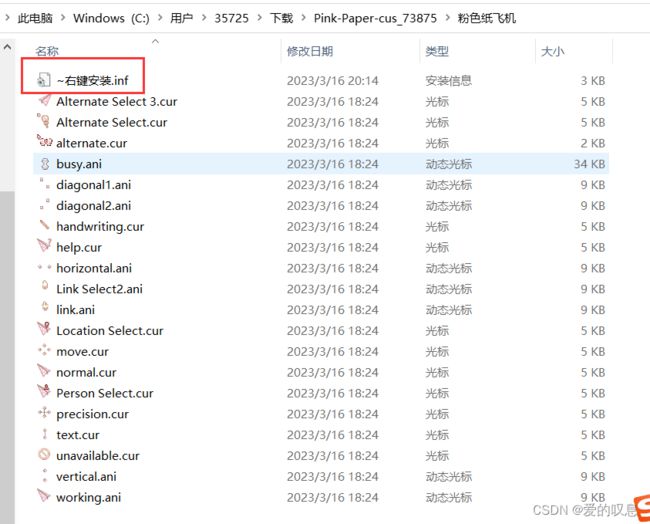Select file name busy.ani

pyautogui.click(x=79, y=164)
